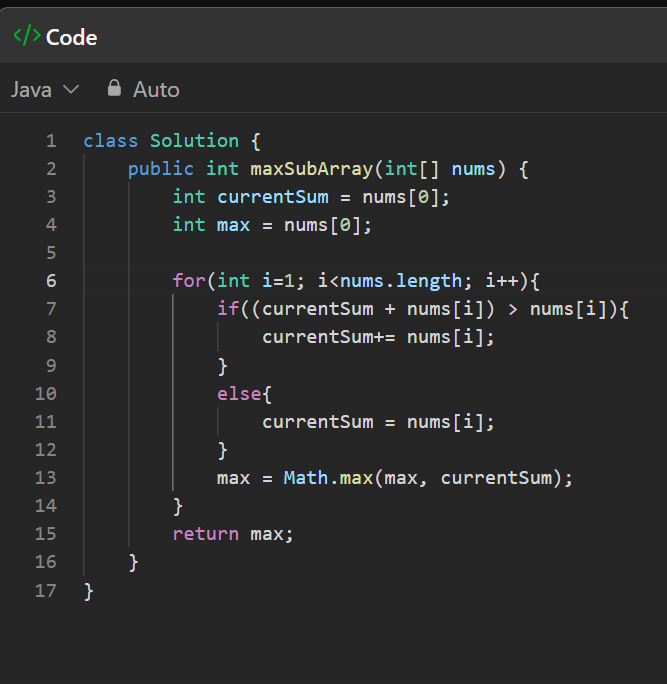Click the "class" keyword on line 1

(x=111, y=141)
